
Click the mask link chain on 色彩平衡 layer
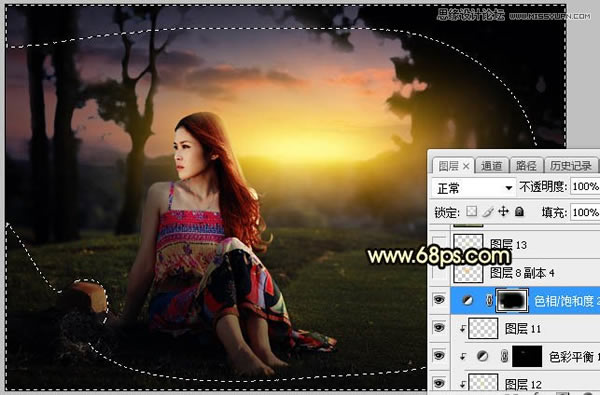coord(504,356)
